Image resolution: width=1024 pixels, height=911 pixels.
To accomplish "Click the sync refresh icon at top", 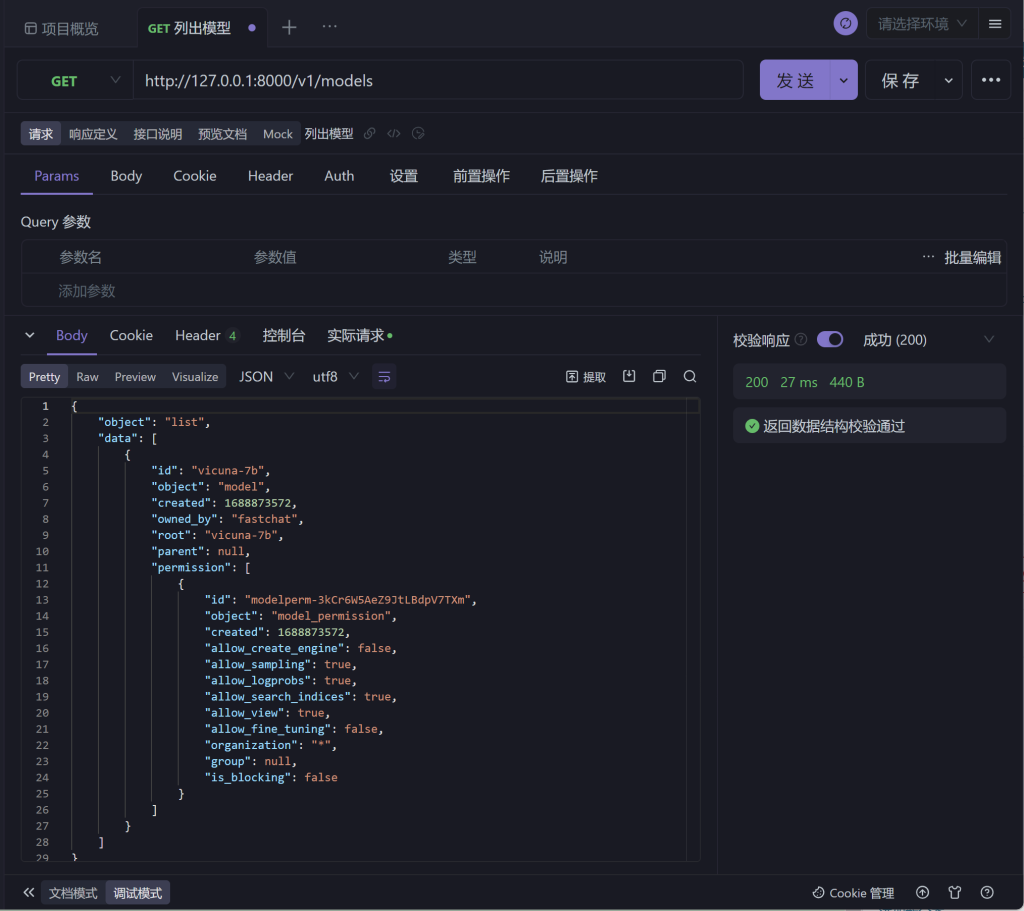I will [845, 24].
